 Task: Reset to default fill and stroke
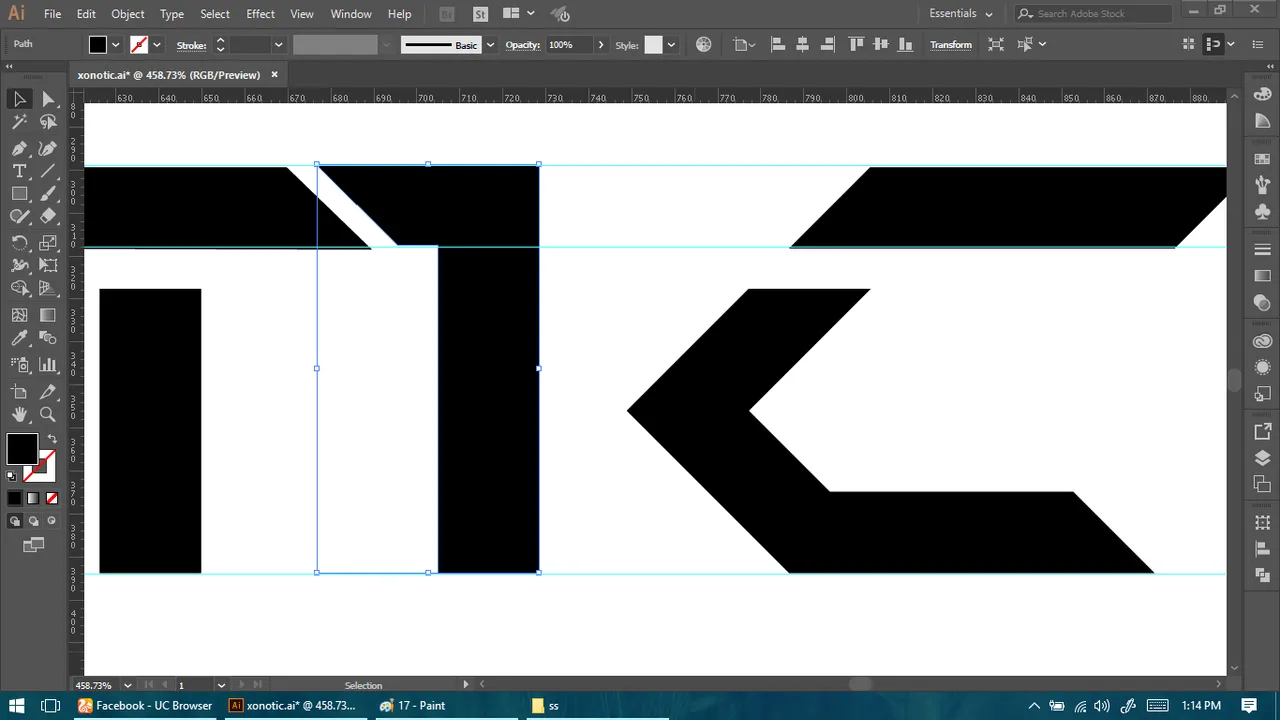(12, 477)
